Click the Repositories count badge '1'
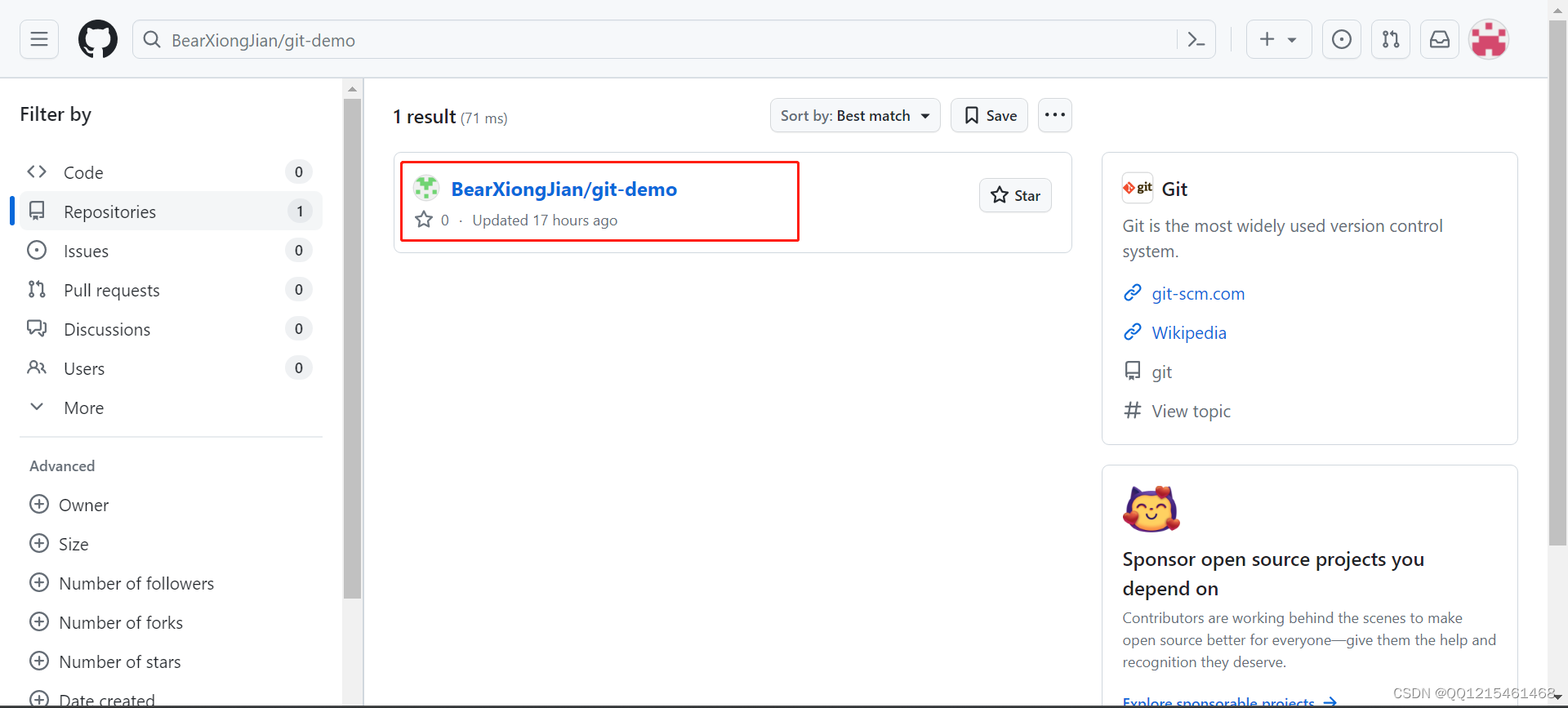 point(300,212)
